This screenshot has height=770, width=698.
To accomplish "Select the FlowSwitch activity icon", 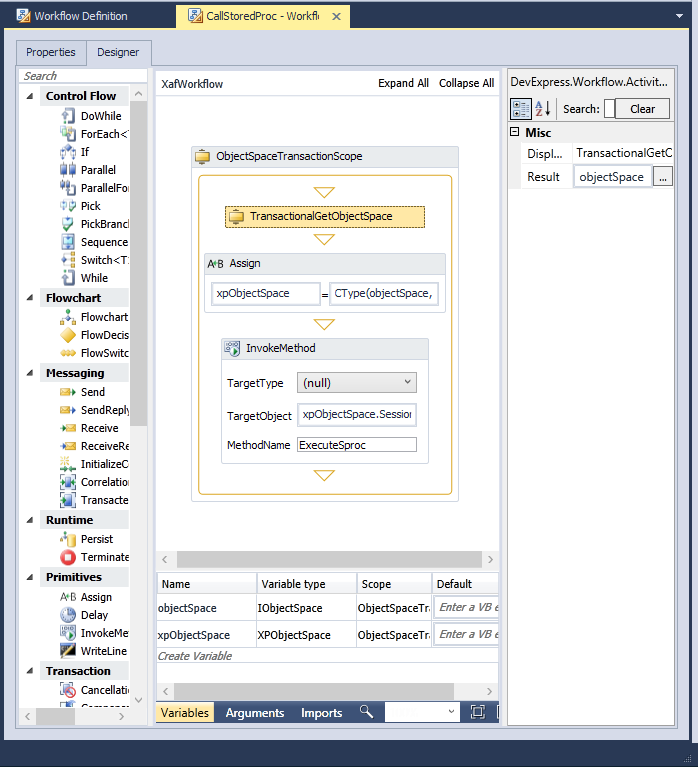I will point(68,353).
